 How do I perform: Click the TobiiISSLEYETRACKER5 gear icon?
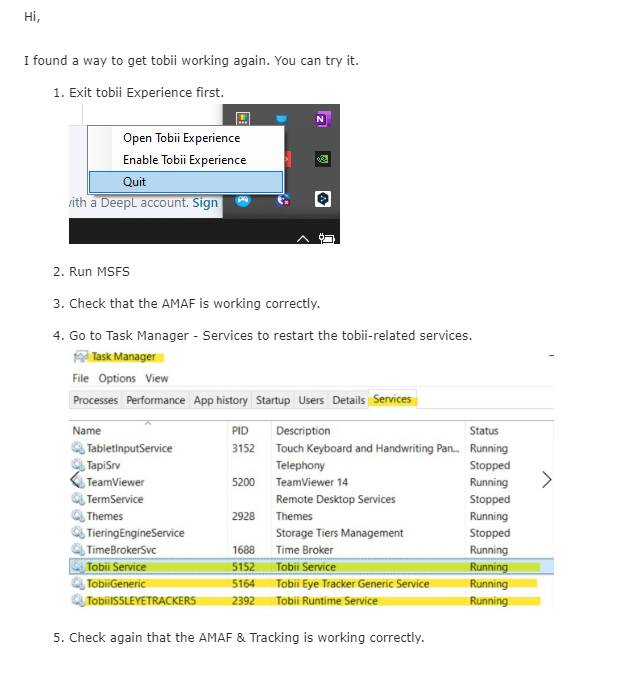click(x=78, y=600)
